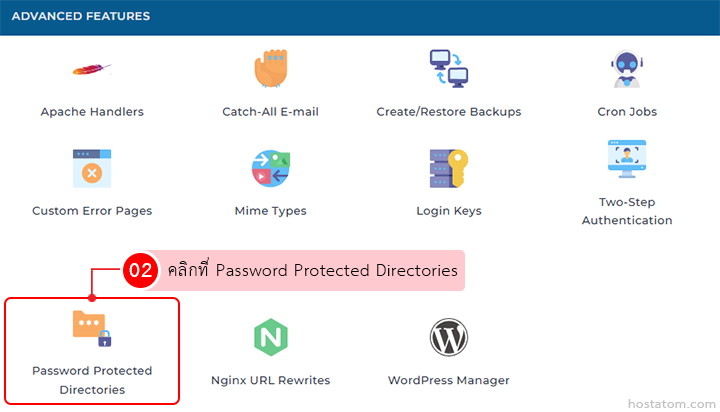
Task: Click the Cron Jobs text label
Action: [x=627, y=112]
